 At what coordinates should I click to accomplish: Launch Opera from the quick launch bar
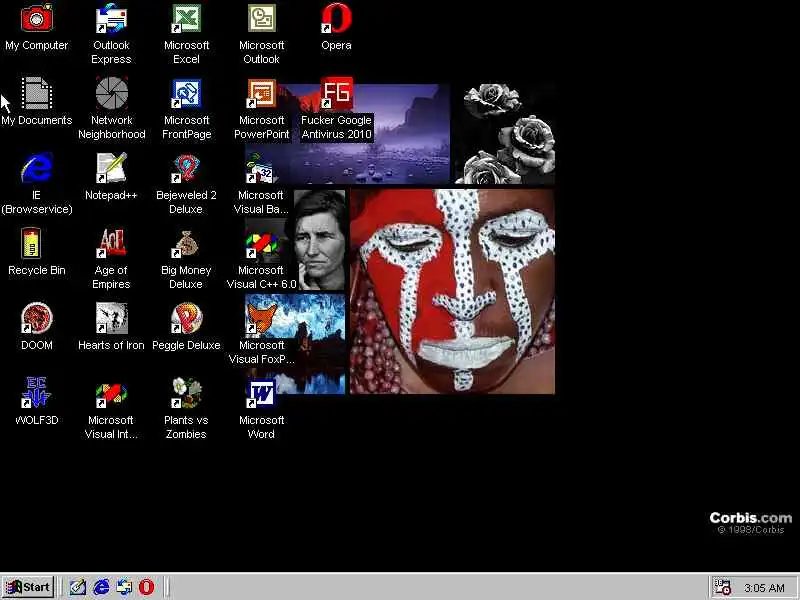pos(146,587)
